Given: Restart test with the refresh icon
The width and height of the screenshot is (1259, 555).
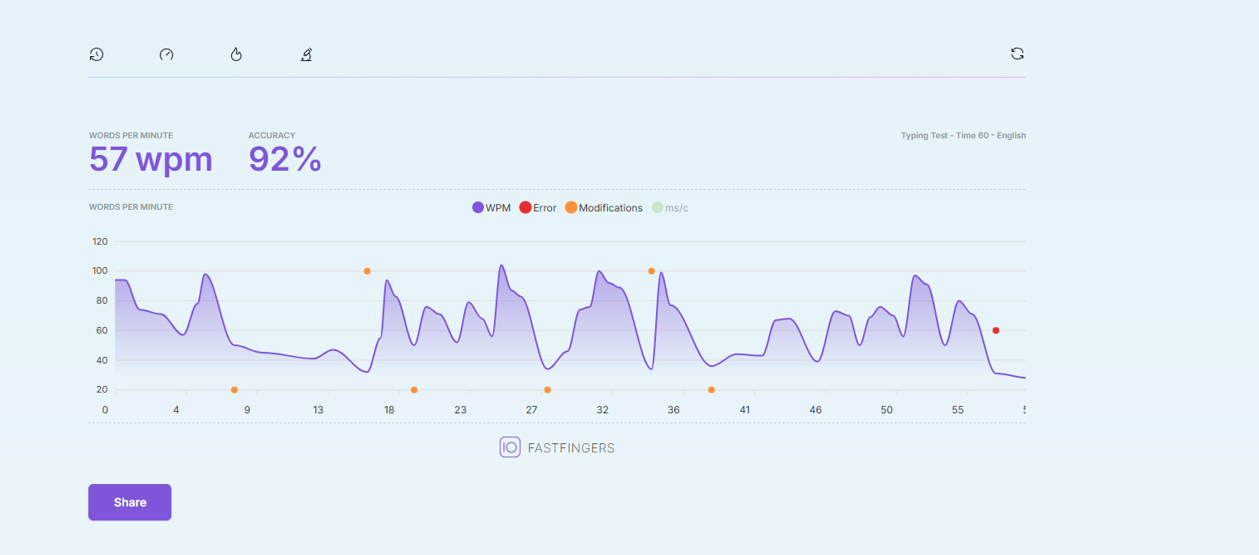Looking at the screenshot, I should pyautogui.click(x=1017, y=54).
